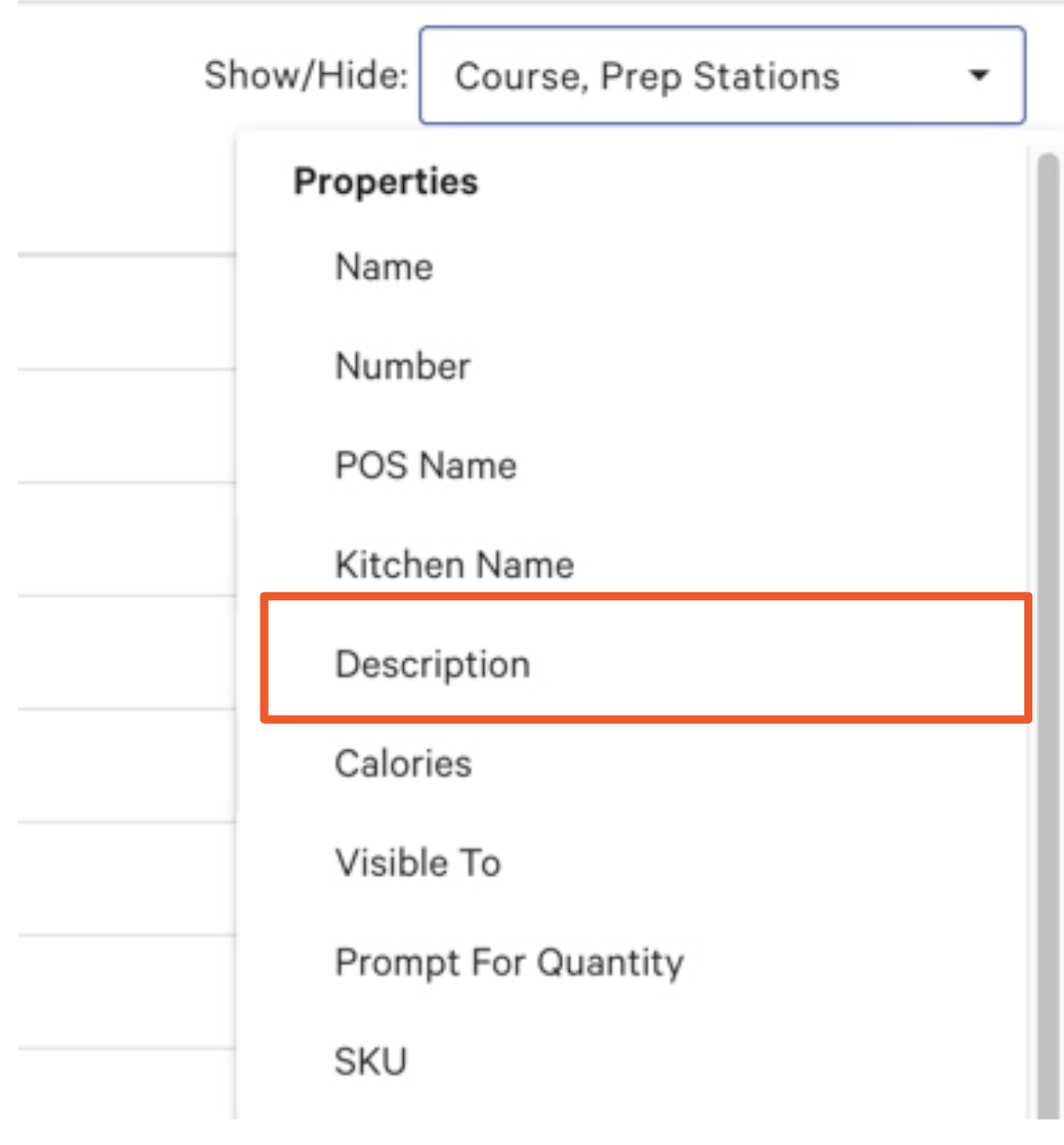The image size is (1064, 1145).
Task: Pick POS Name from the properties
Action: point(426,465)
